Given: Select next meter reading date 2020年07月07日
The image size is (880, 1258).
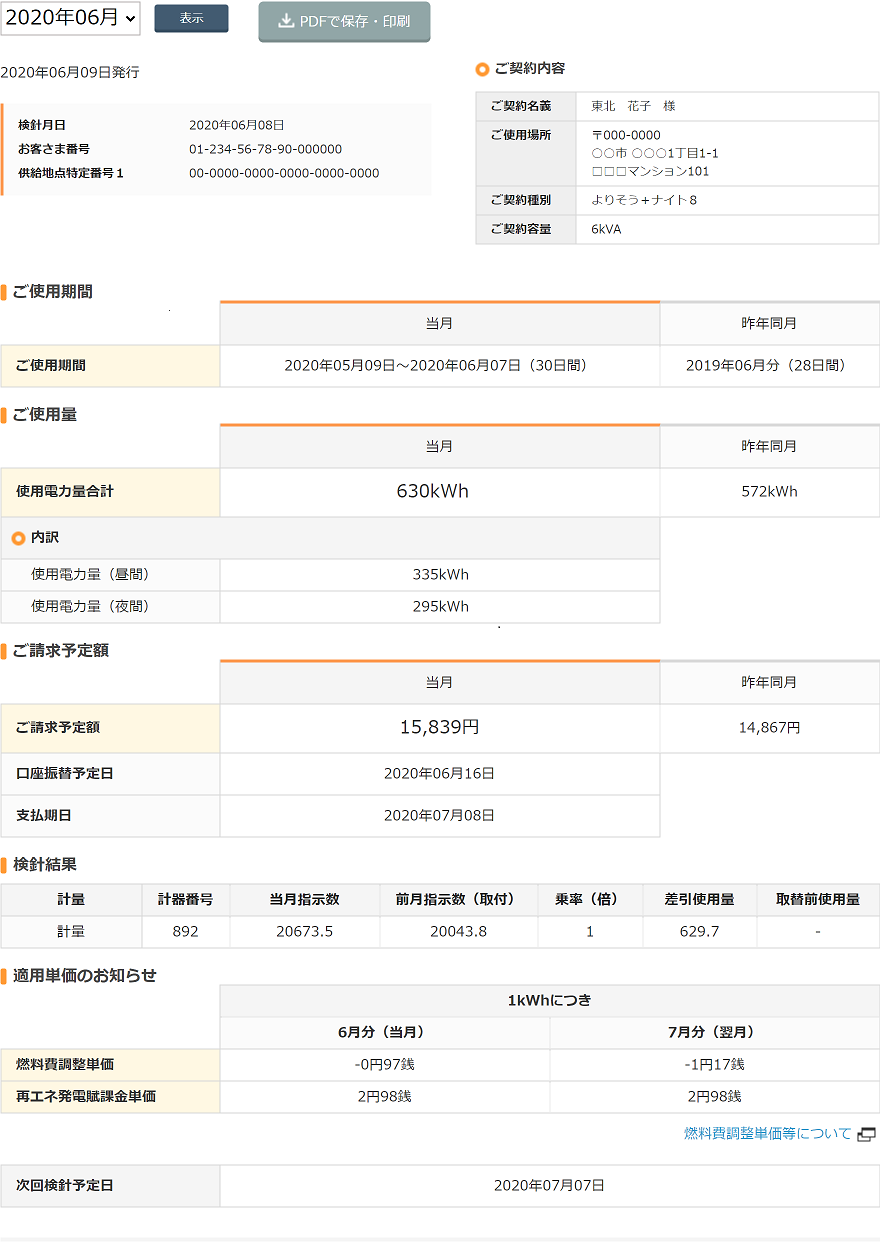Looking at the screenshot, I should [x=550, y=1186].
